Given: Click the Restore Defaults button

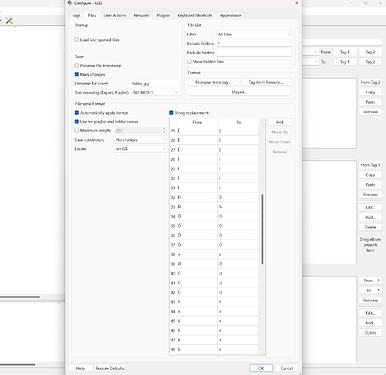Looking at the screenshot, I should point(110,368).
